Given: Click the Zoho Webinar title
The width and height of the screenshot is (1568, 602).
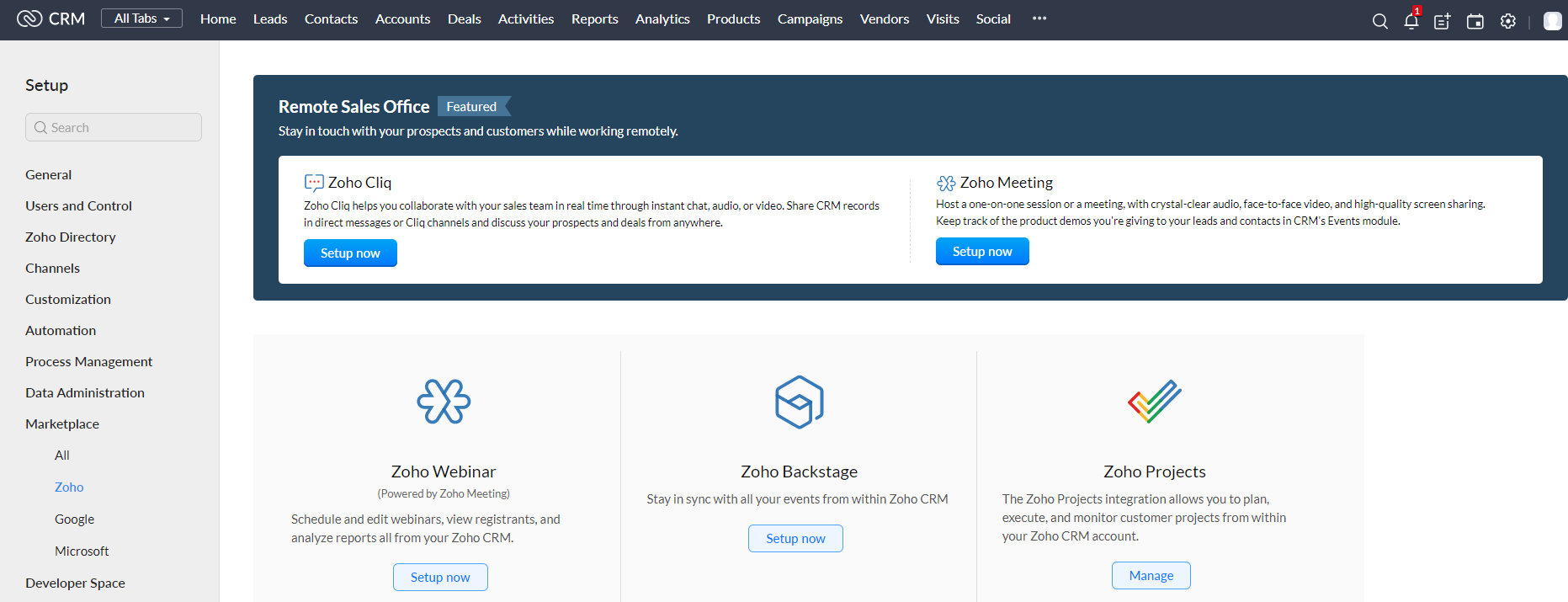Looking at the screenshot, I should [x=444, y=471].
